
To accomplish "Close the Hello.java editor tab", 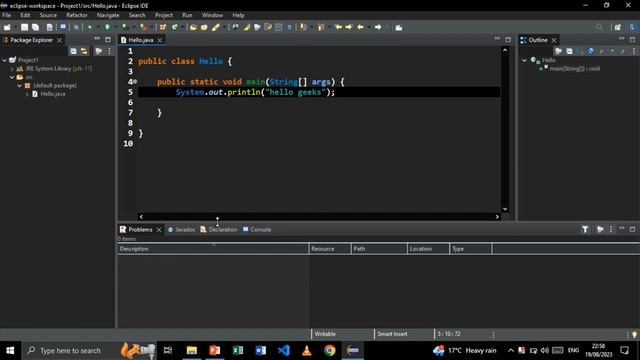I will 160,40.
